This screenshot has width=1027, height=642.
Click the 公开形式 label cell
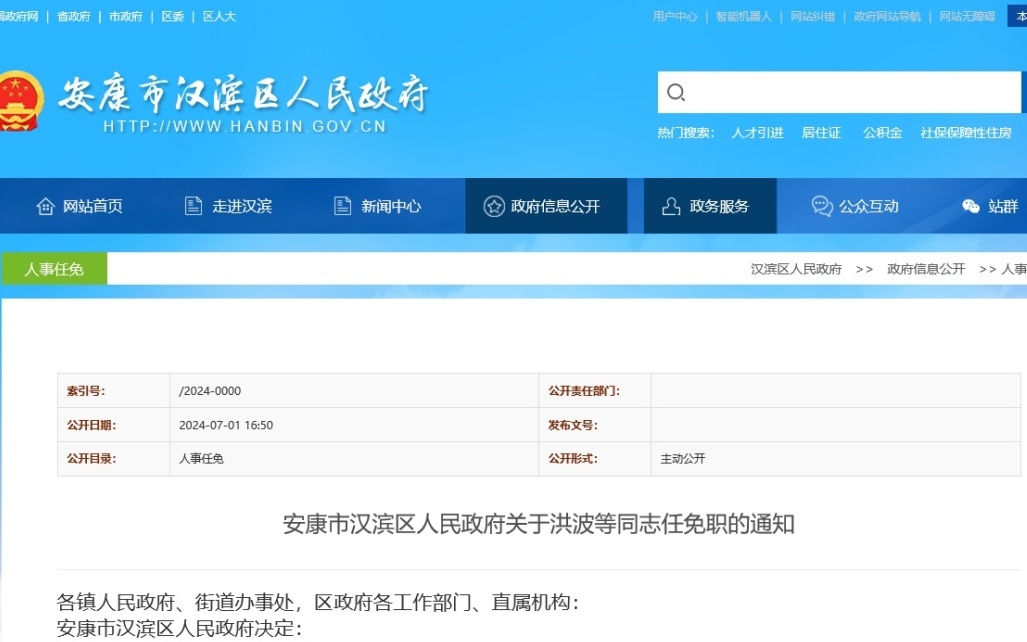(x=595, y=459)
